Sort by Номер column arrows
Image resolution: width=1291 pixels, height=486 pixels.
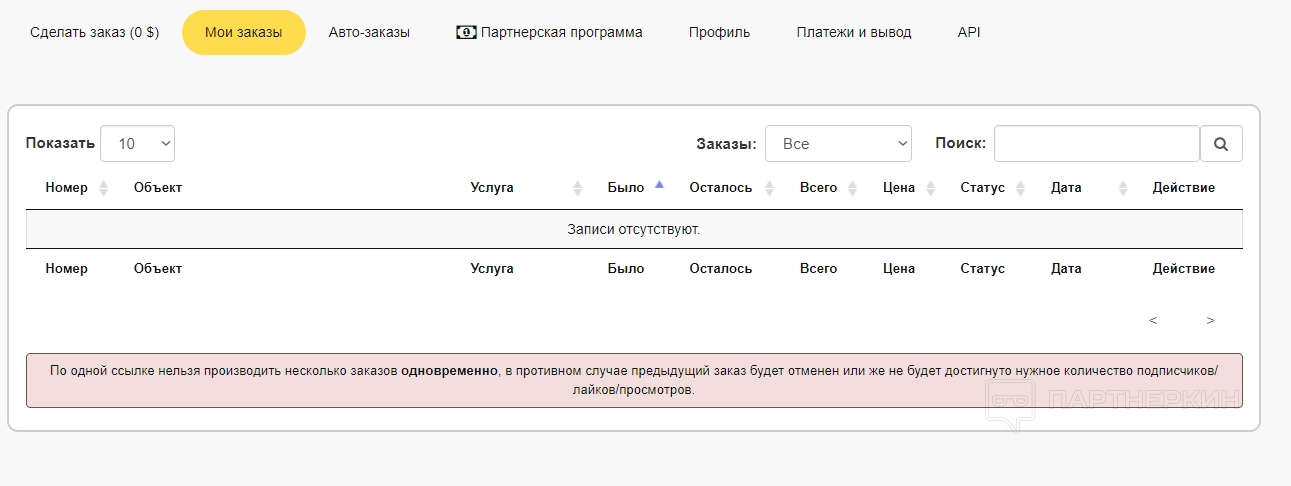point(104,188)
